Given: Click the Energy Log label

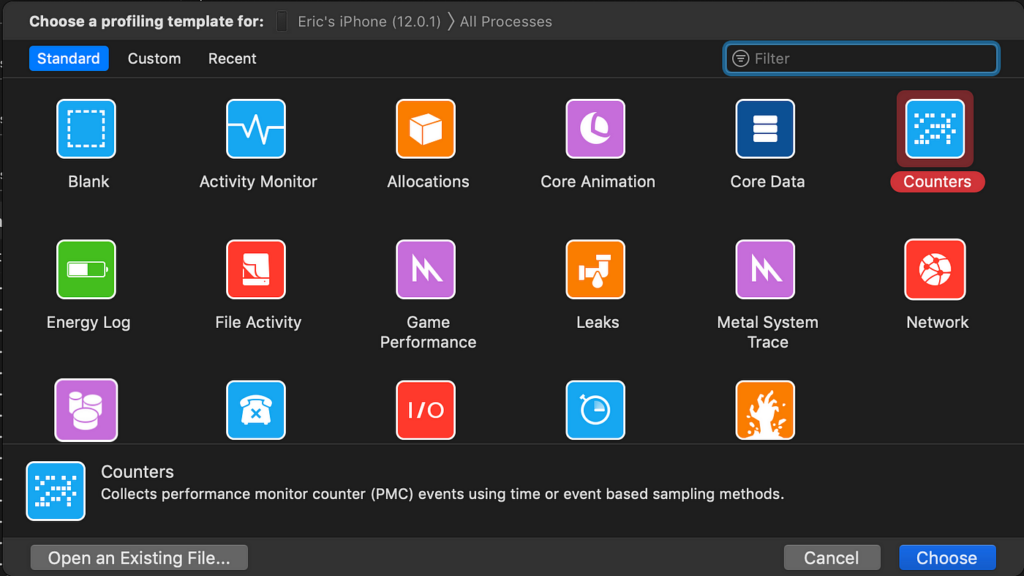Looking at the screenshot, I should coord(88,323).
